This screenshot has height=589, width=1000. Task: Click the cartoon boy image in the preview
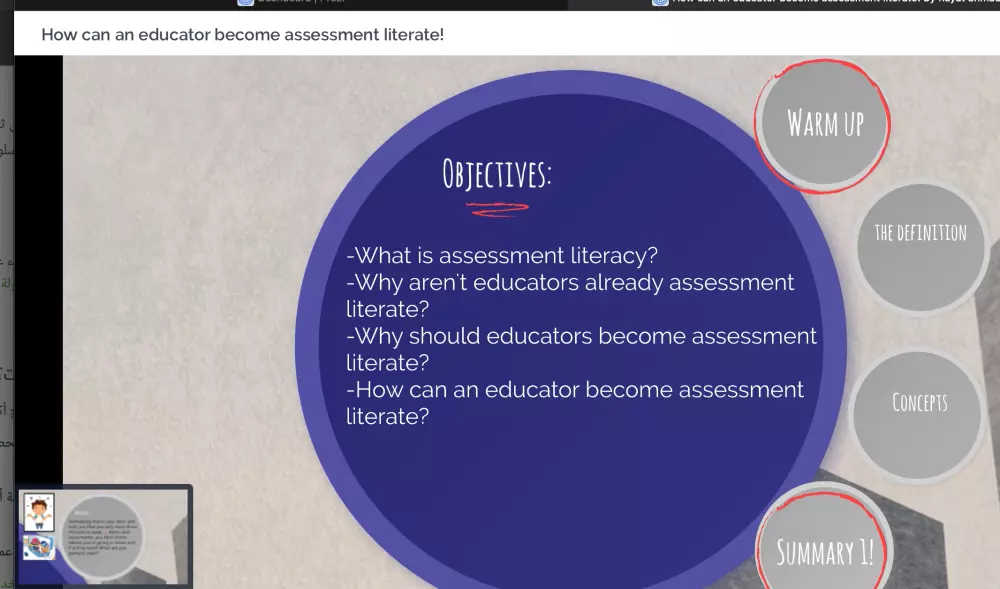[x=39, y=513]
